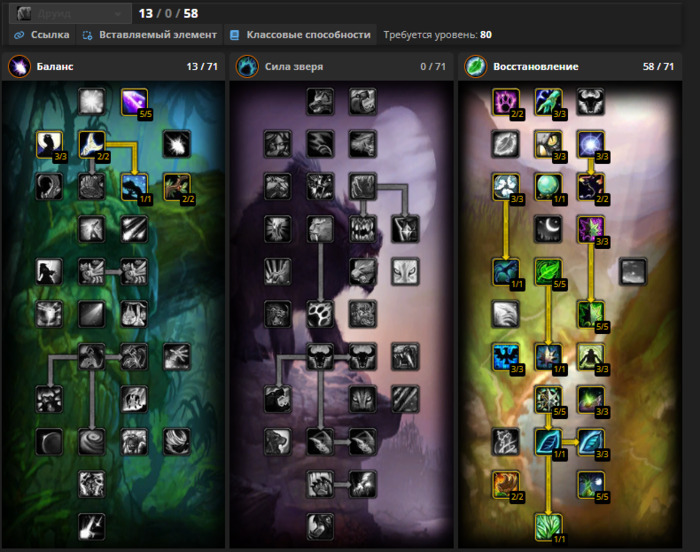Image resolution: width=700 pixels, height=552 pixels.
Task: Click Nature's Swiftness talent with 1/1
Action: [x=506, y=272]
